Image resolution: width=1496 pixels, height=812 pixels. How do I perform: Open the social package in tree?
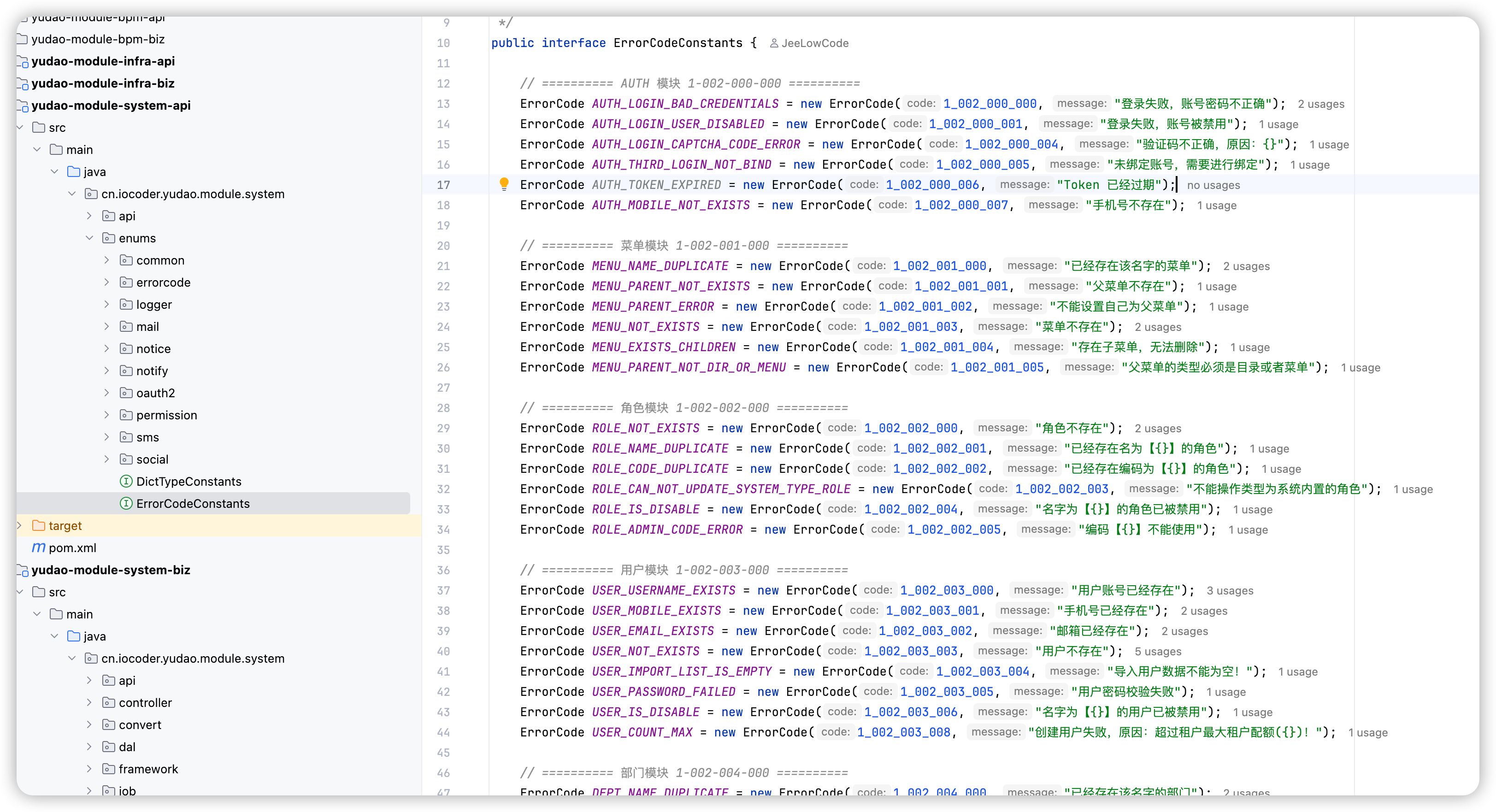[152, 459]
